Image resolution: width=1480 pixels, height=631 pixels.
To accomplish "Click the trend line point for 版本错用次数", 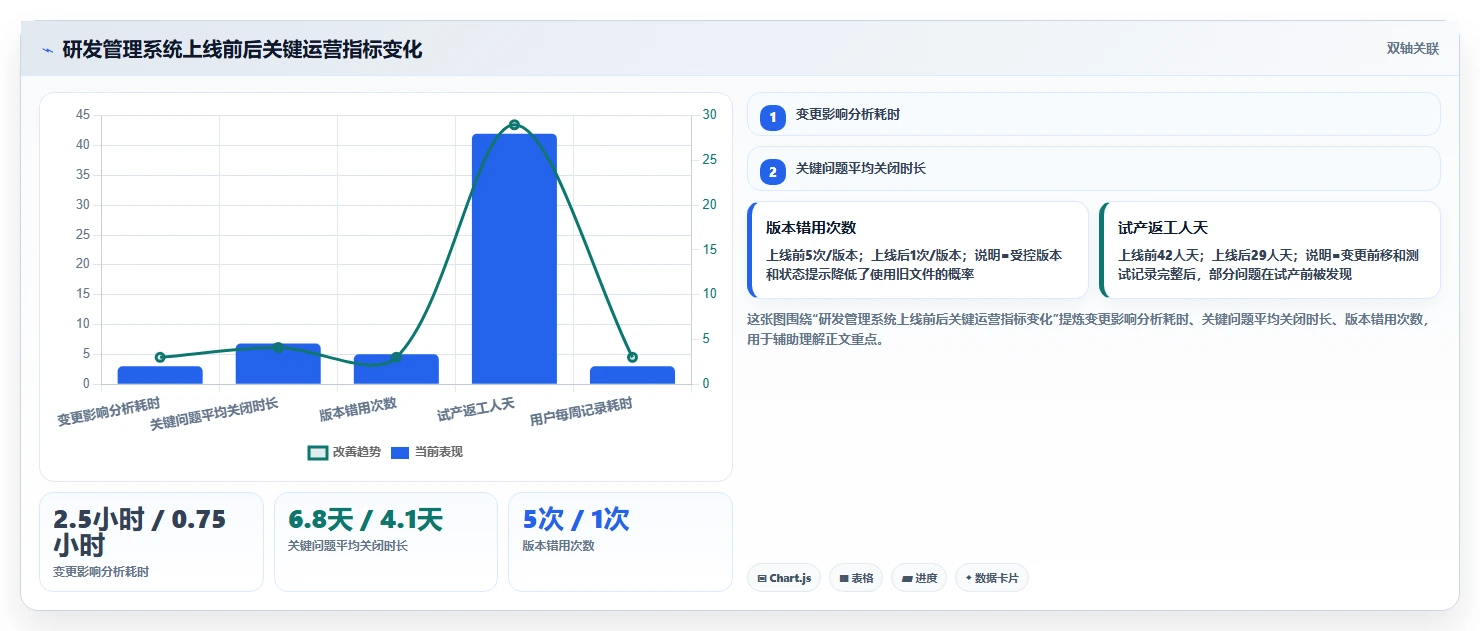I will (x=396, y=357).
